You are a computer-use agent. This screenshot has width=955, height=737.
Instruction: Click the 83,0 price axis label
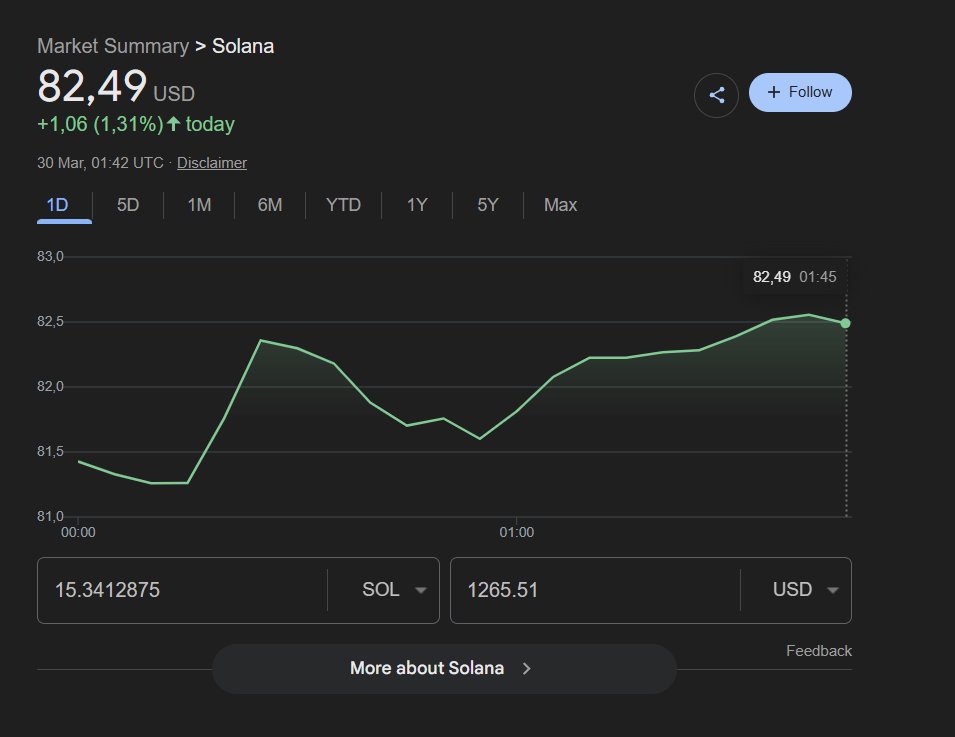click(50, 256)
